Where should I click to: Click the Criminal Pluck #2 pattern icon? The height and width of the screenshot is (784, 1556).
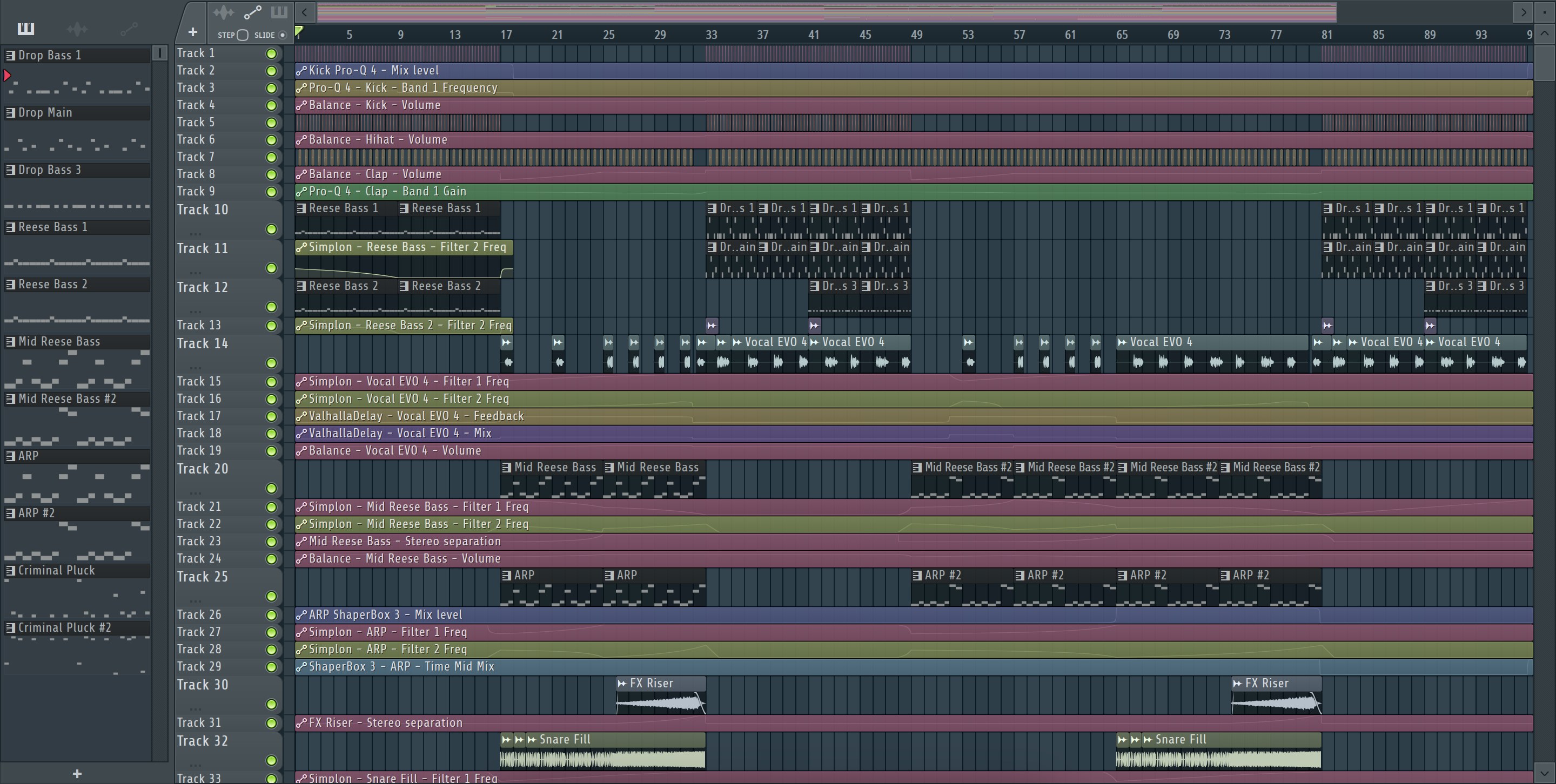(x=10, y=628)
